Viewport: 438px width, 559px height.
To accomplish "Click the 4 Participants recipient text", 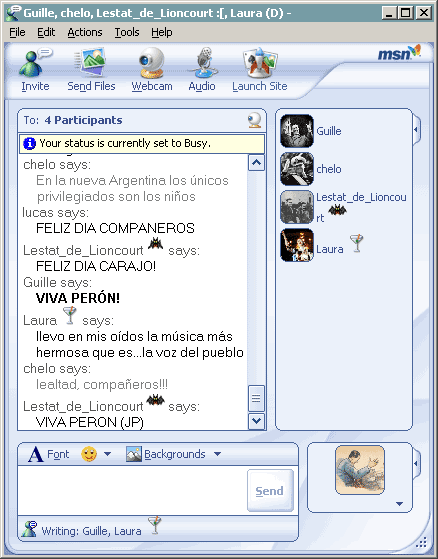I will point(83,120).
